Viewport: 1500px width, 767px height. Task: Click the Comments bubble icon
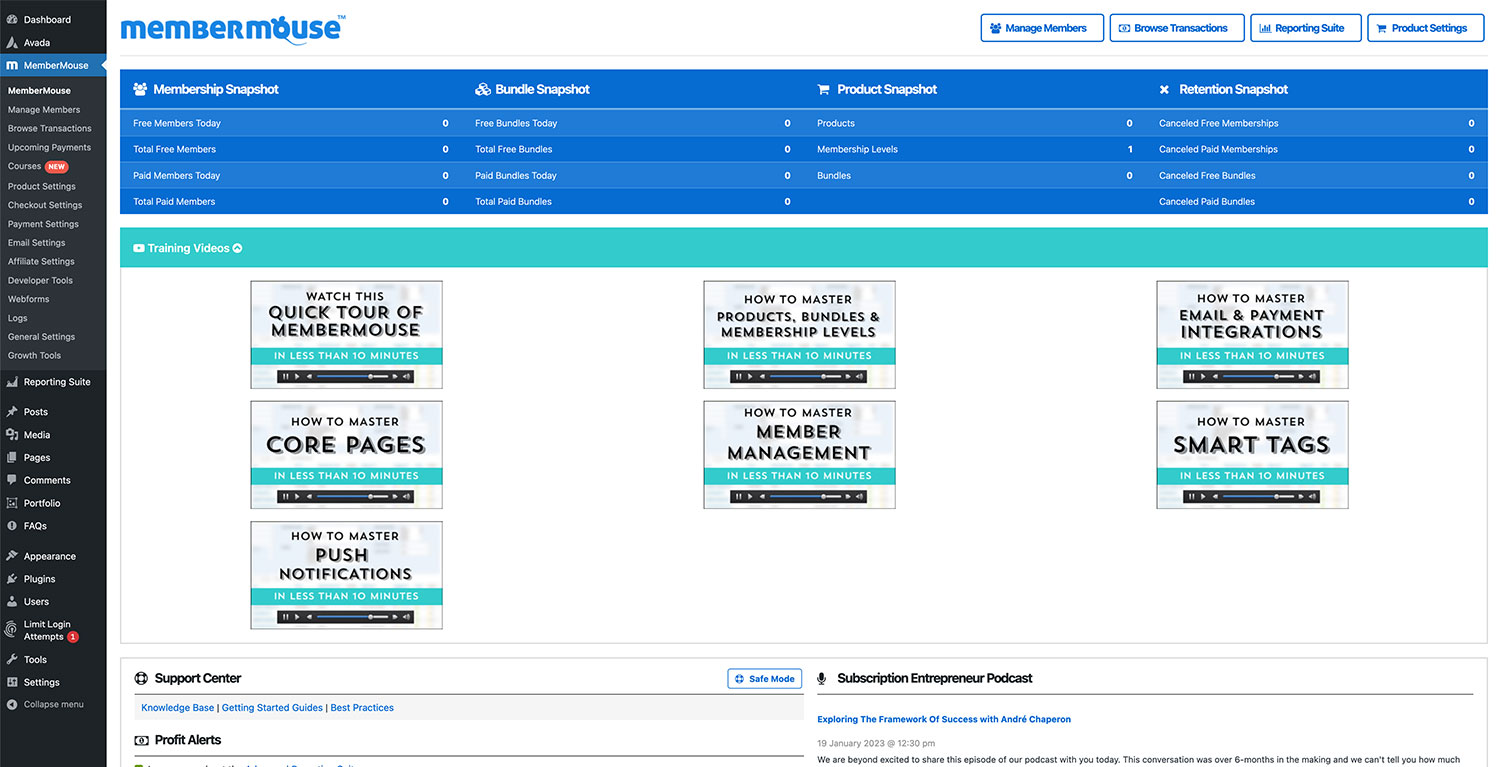(x=12, y=480)
